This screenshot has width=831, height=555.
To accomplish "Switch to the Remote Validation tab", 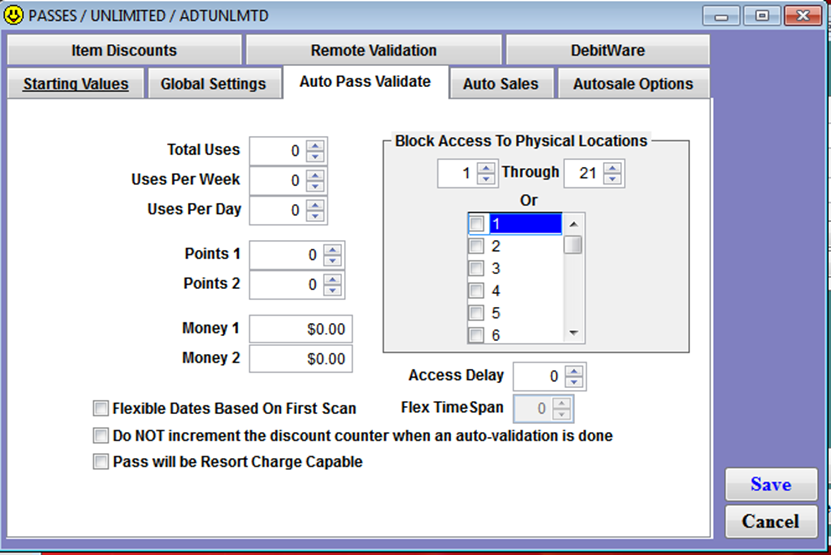I will pos(374,50).
